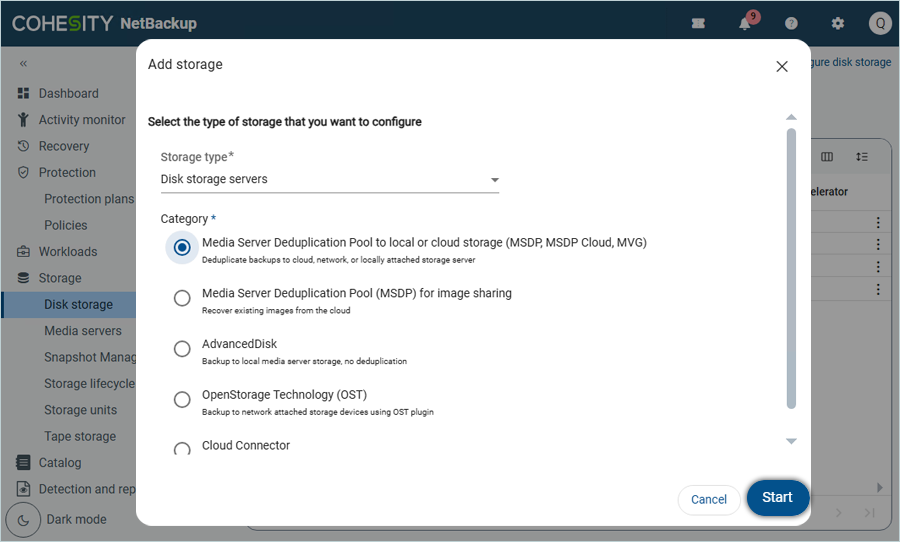Cancel the Add storage dialog

click(708, 499)
